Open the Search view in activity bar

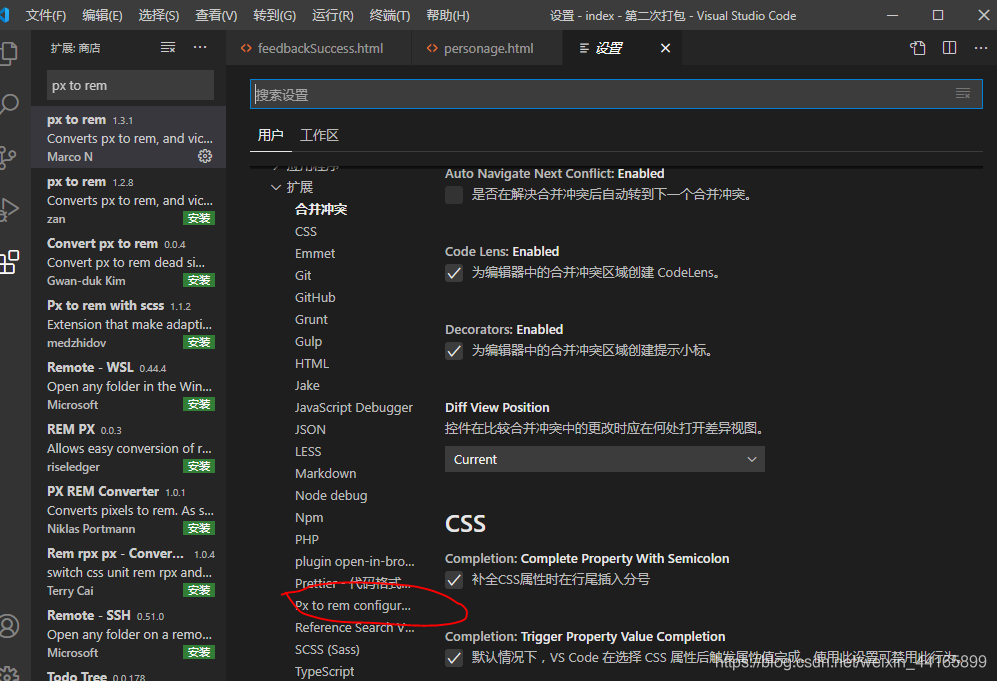pos(8,104)
